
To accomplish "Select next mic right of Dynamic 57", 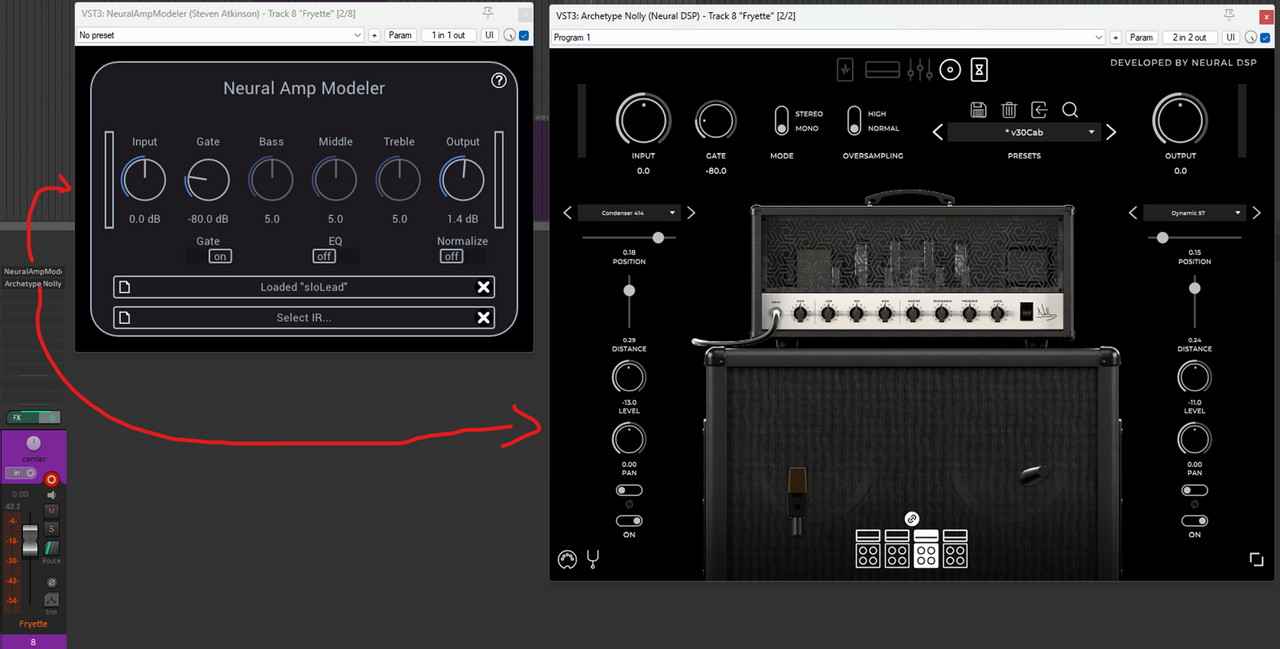I will click(x=1257, y=213).
